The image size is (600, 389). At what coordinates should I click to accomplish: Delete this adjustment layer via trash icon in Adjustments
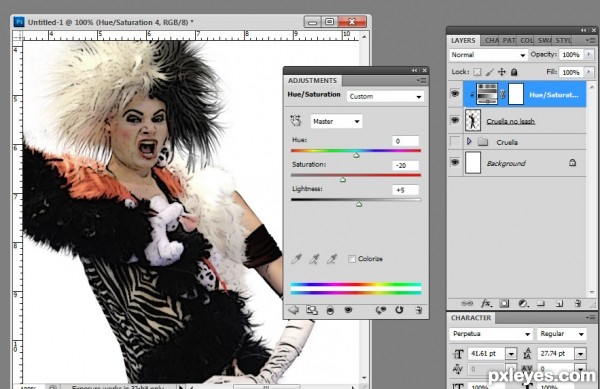pos(419,310)
